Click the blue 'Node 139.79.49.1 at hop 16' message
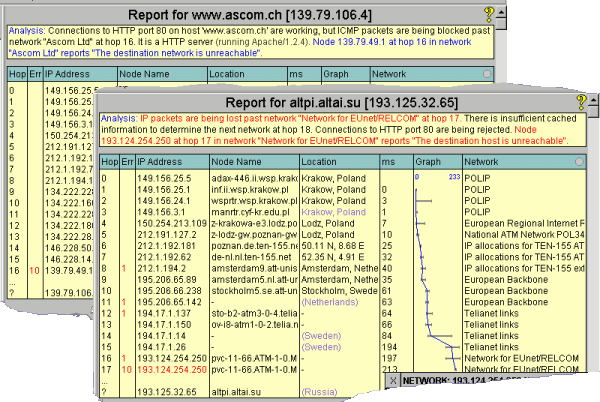Viewport: 600px width, 402px height. (x=240, y=47)
